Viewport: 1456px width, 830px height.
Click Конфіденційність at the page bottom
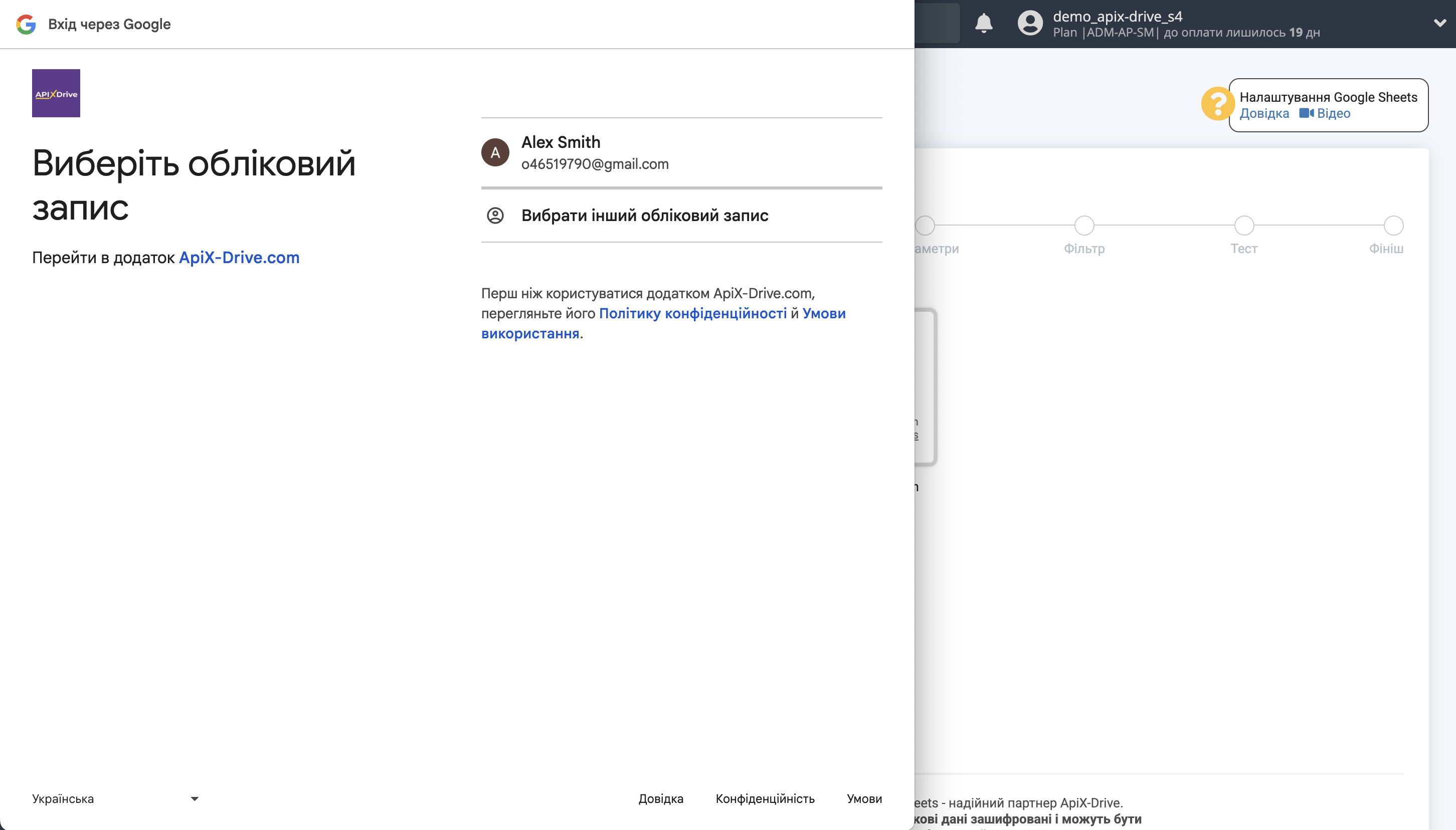(x=765, y=798)
